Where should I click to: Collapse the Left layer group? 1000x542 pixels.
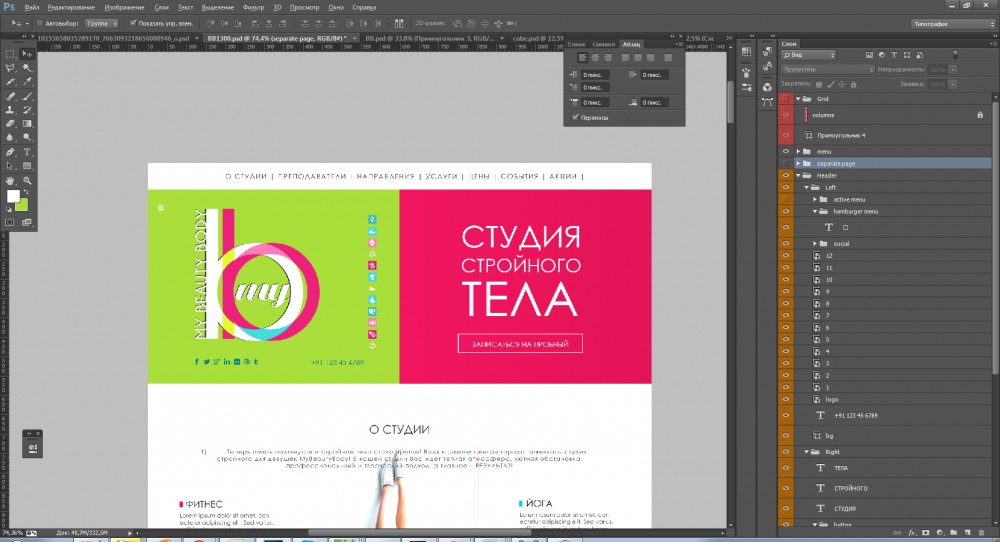coord(806,187)
